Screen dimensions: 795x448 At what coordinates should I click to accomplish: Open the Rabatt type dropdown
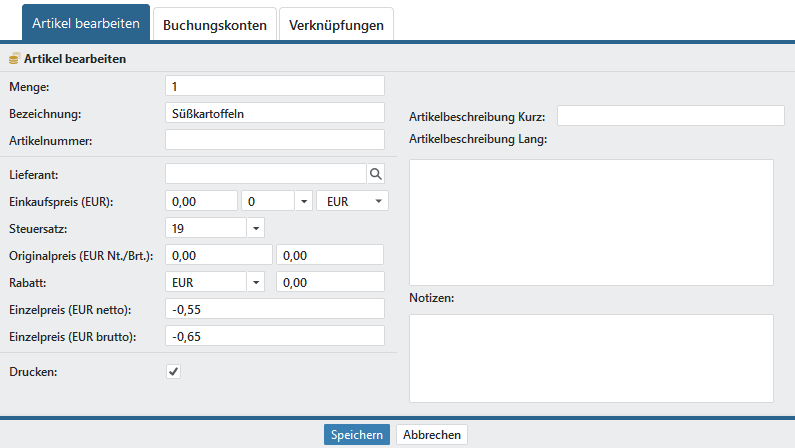[x=255, y=283]
